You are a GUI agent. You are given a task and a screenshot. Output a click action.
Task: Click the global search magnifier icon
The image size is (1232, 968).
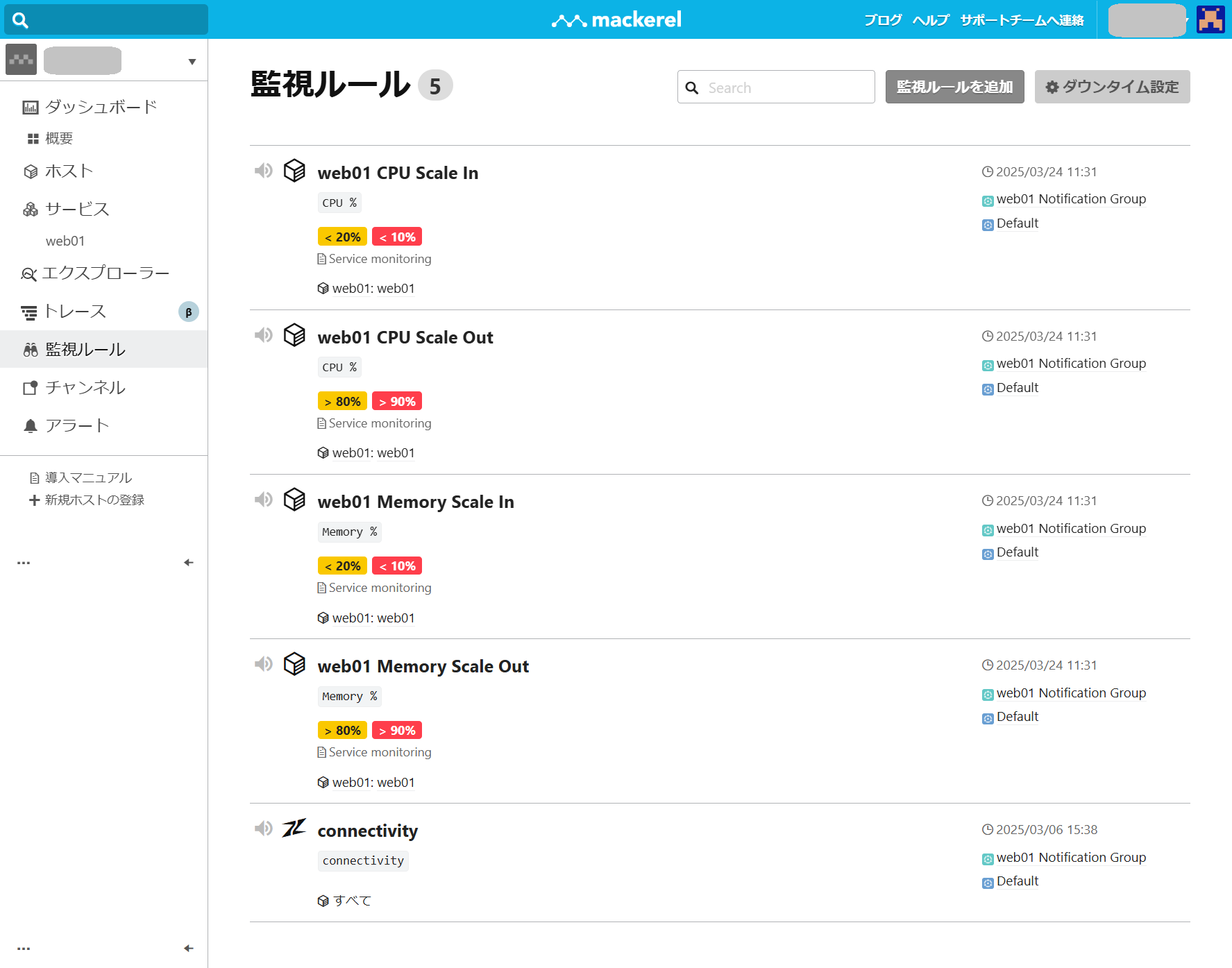[21, 20]
